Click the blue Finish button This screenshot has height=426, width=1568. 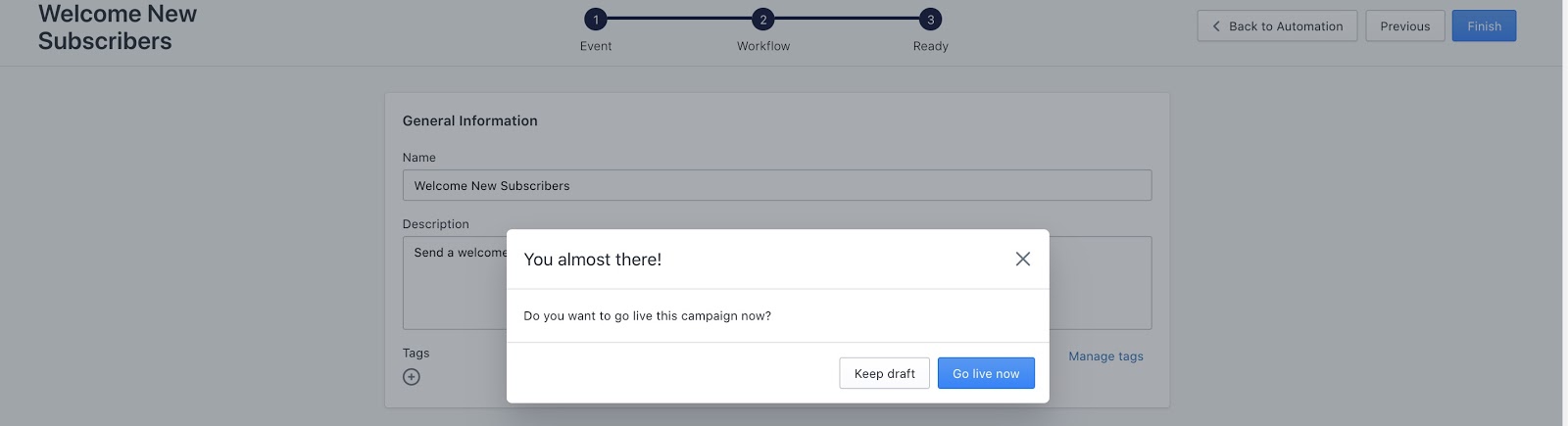coord(1484,26)
